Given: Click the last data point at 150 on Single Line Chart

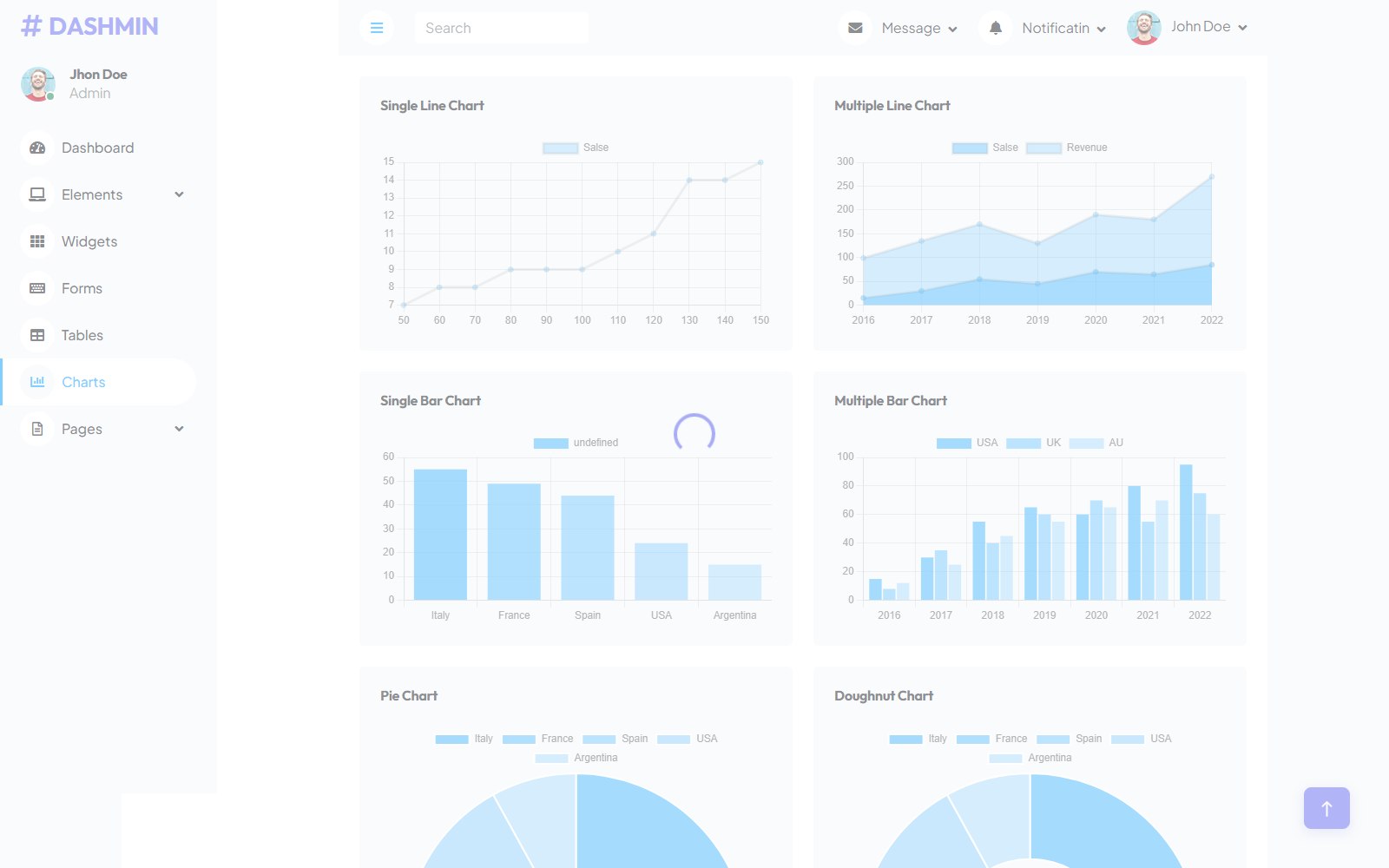Looking at the screenshot, I should coord(760,162).
